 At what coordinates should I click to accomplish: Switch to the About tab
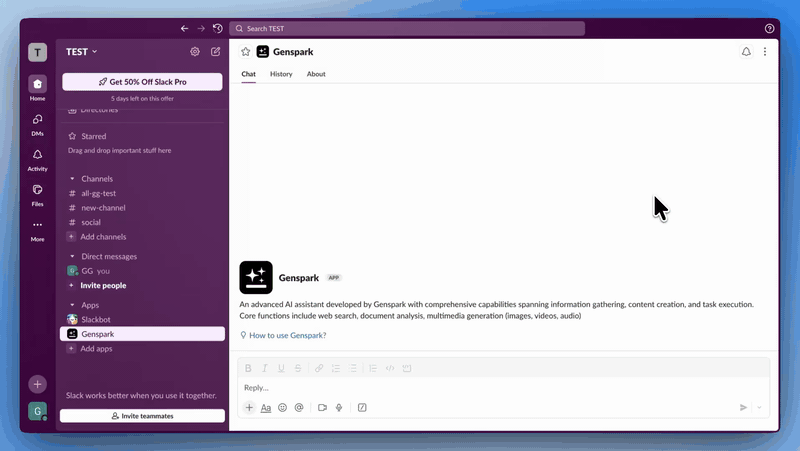click(x=316, y=74)
